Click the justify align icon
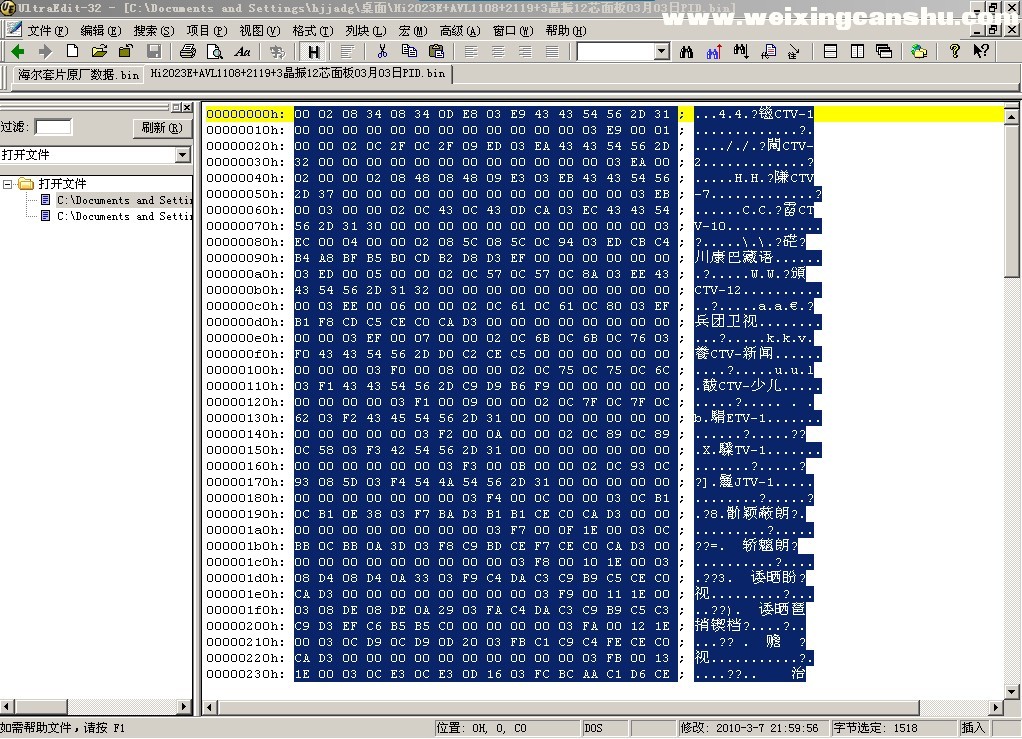Screen dimensions: 1022x739 click(552, 51)
